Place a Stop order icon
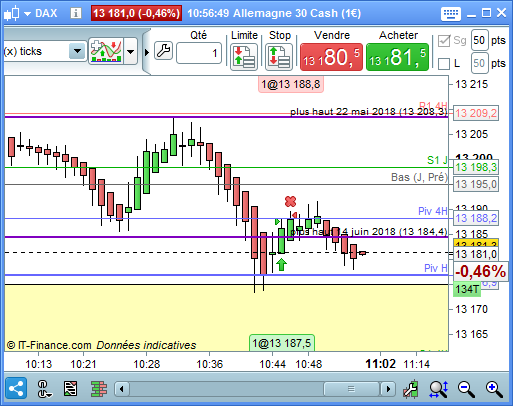This screenshot has height=406, width=513. tap(279, 57)
